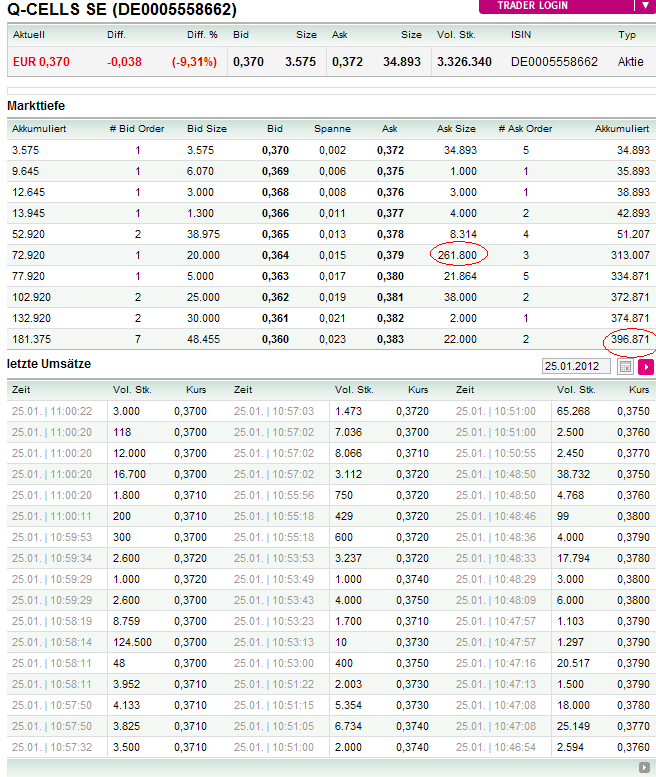Select trade volume 124.500
The image size is (656, 777).
(x=132, y=642)
